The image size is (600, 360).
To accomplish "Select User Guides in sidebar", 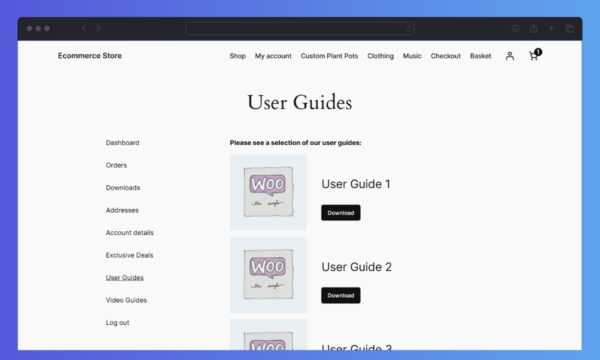I will (125, 278).
